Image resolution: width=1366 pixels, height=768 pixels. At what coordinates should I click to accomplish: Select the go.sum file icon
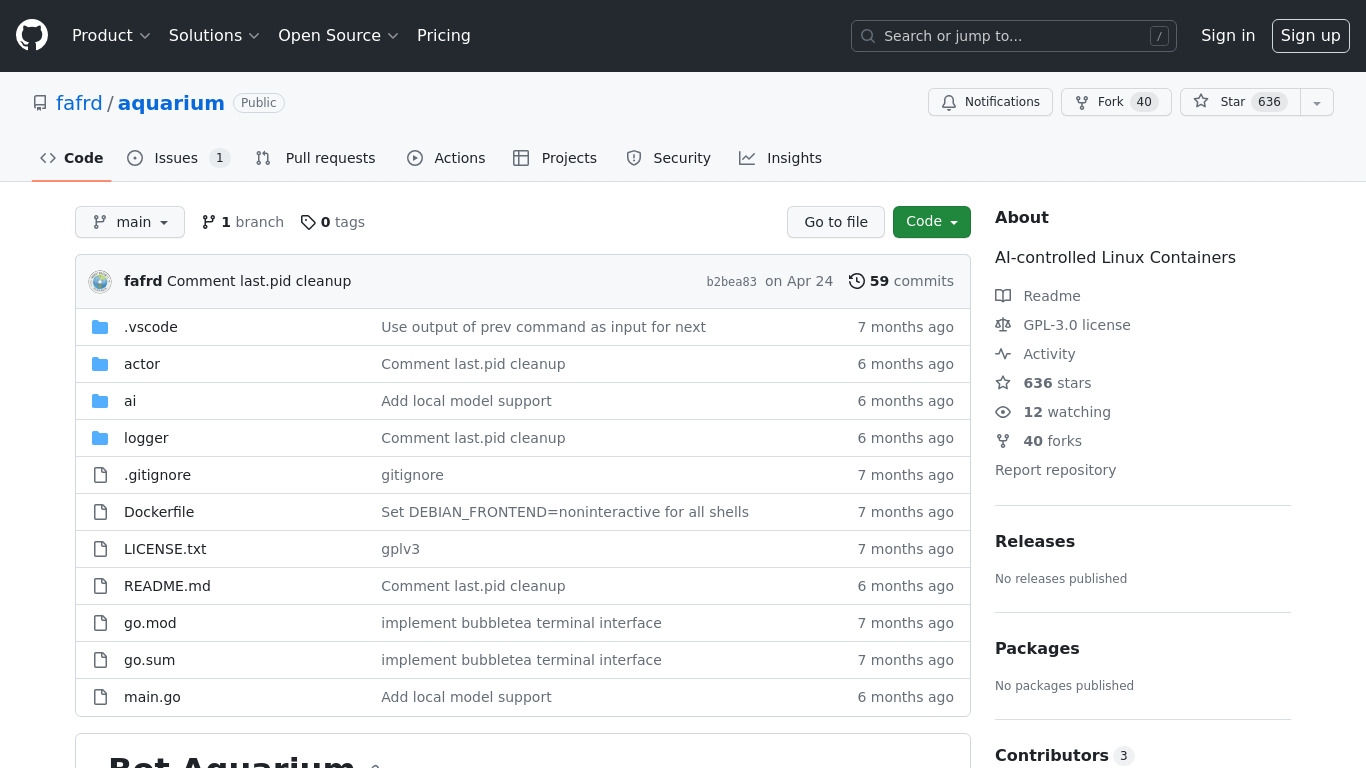tap(100, 660)
